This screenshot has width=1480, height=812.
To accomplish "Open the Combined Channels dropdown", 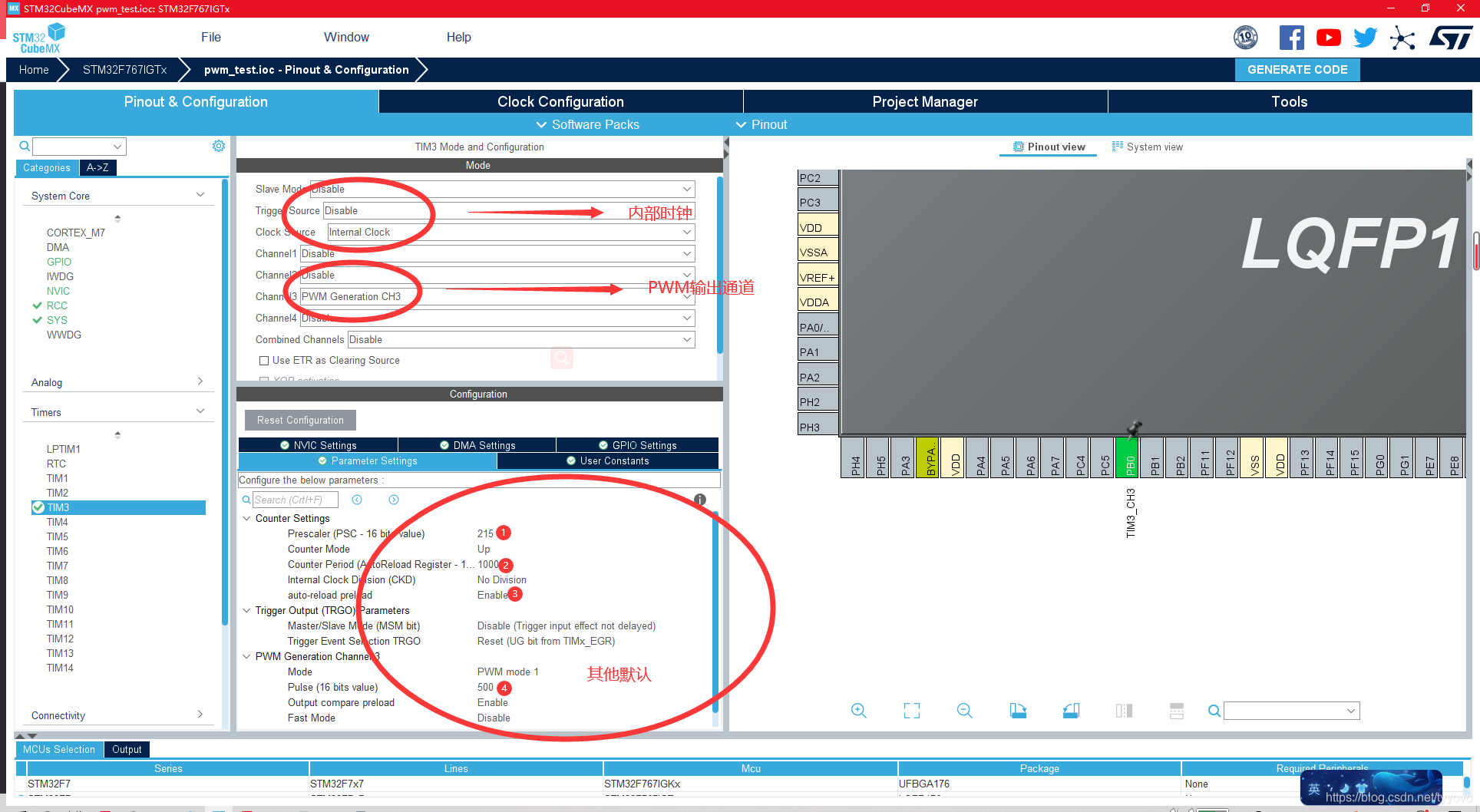I will tap(522, 339).
